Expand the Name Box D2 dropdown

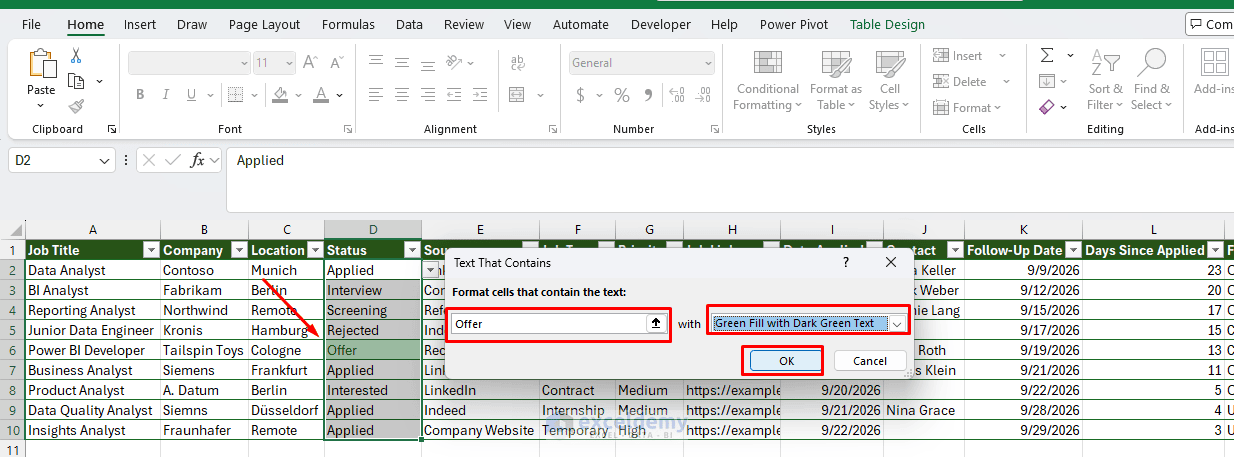pos(105,160)
